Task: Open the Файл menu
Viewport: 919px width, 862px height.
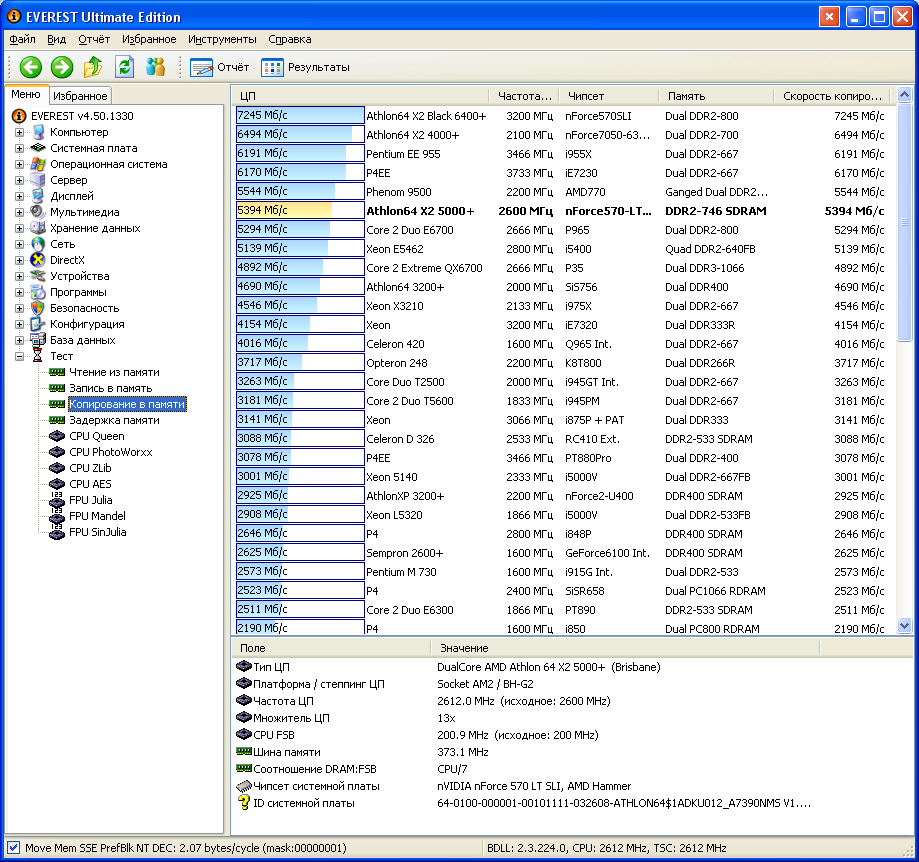Action: 22,39
